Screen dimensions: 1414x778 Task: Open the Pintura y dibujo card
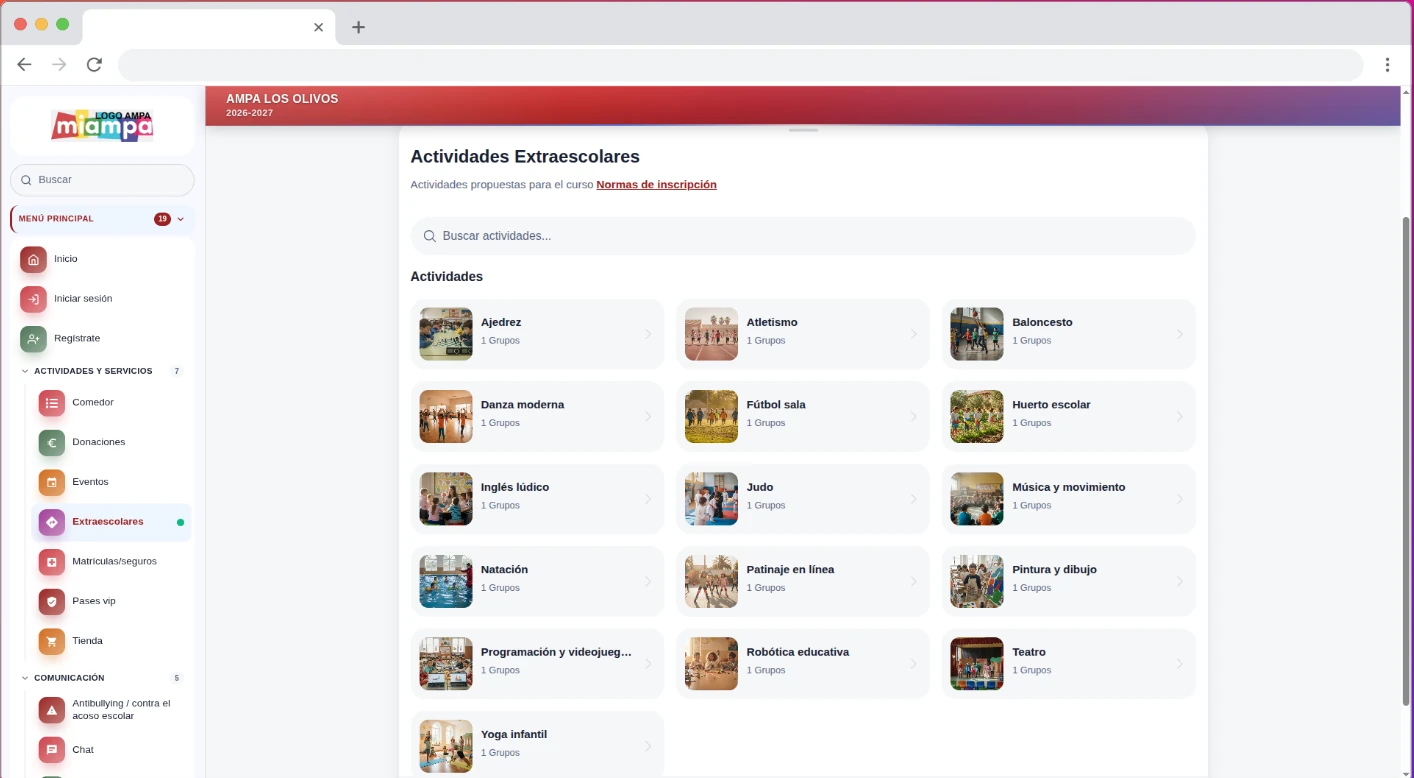coord(1069,581)
